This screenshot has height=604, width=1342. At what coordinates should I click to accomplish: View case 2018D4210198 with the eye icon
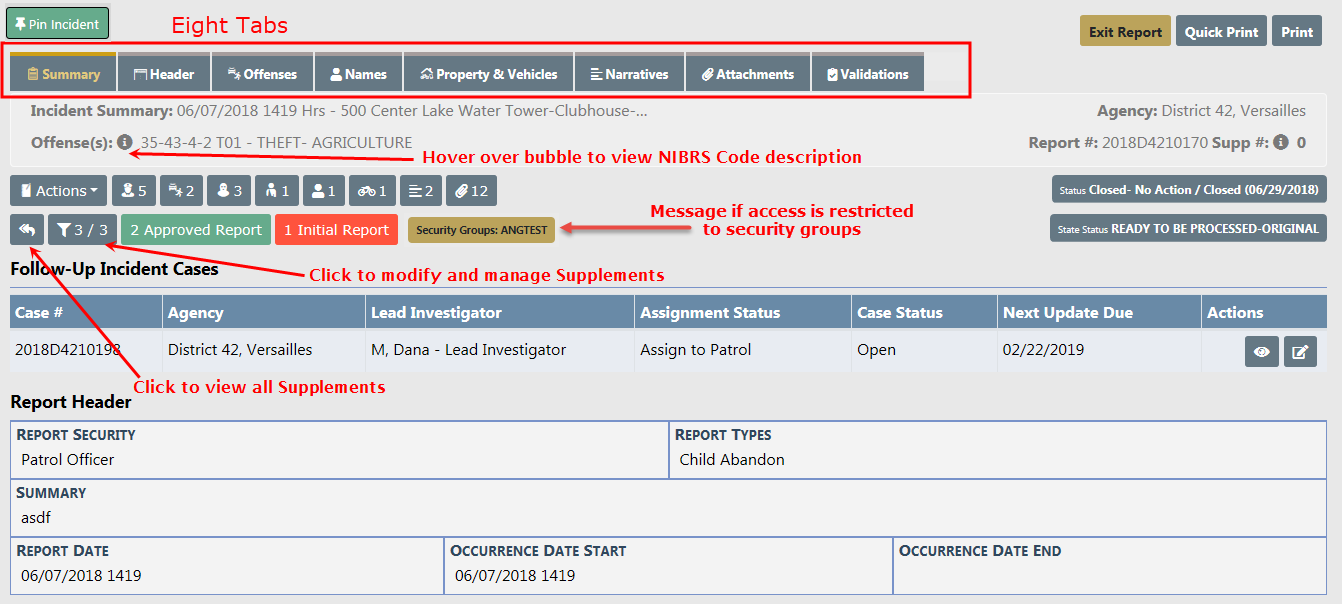click(x=1261, y=352)
